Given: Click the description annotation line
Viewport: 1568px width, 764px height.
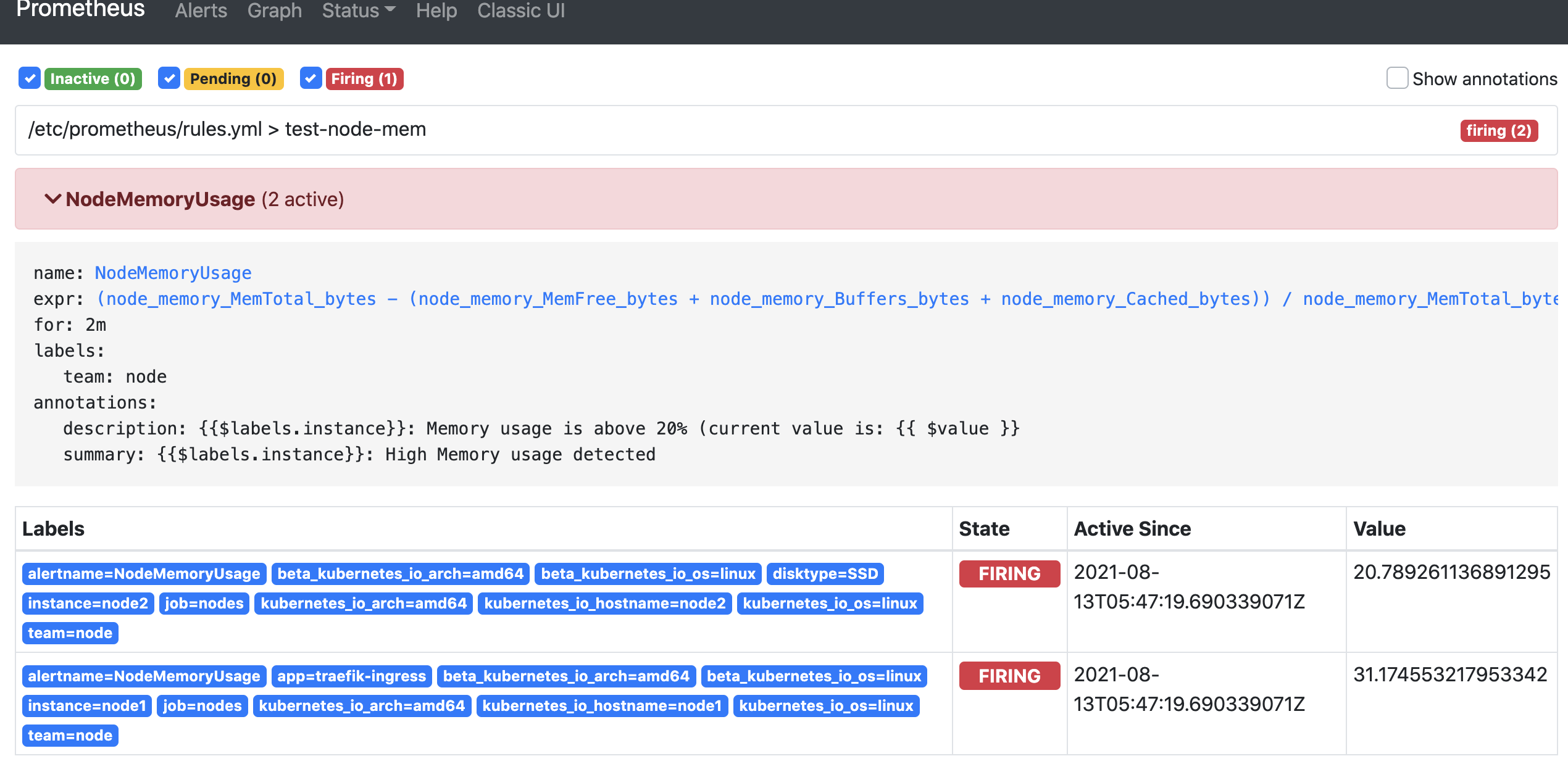Looking at the screenshot, I should pos(541,428).
